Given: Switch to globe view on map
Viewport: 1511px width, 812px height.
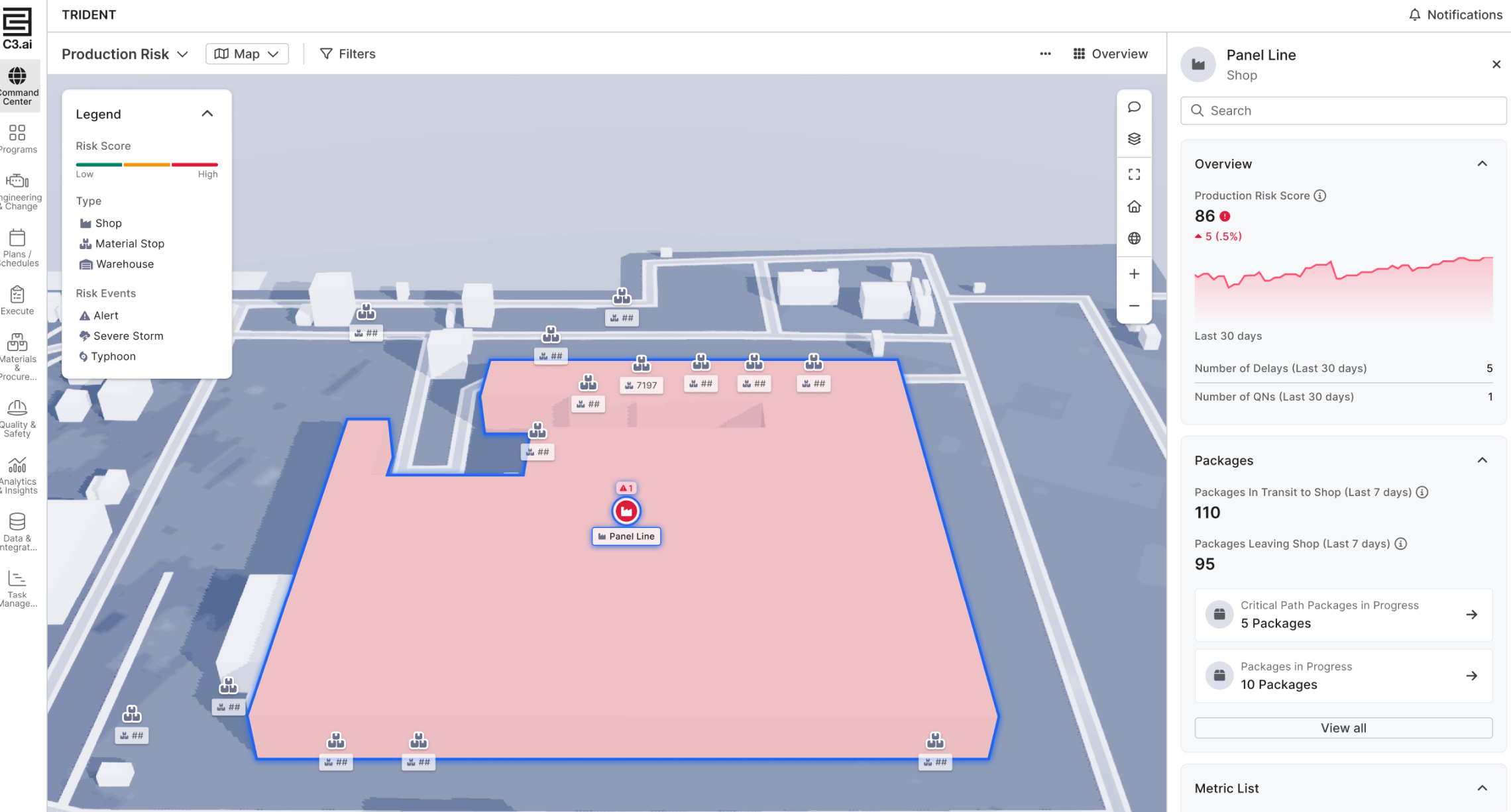Looking at the screenshot, I should pos(1134,238).
